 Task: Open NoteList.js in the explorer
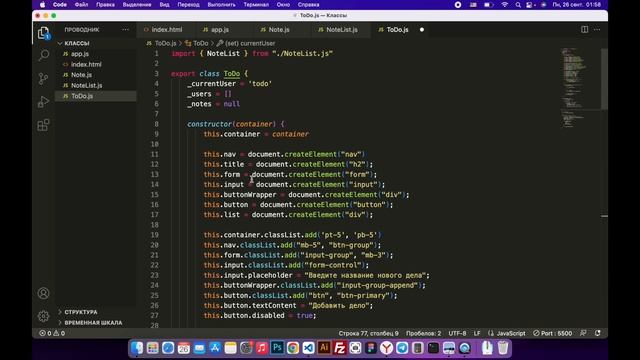click(x=96, y=86)
